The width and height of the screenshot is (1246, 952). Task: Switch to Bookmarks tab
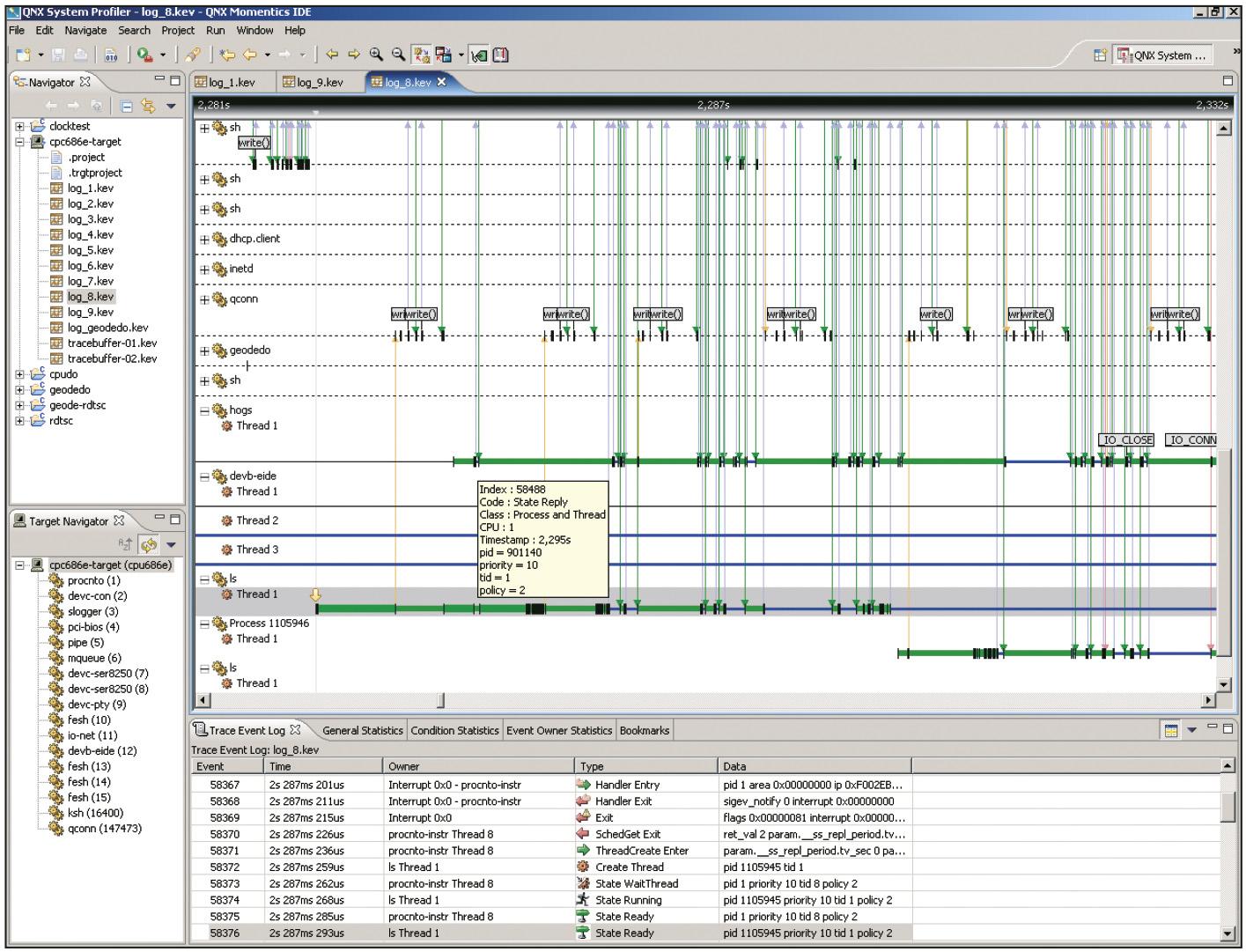coord(645,730)
